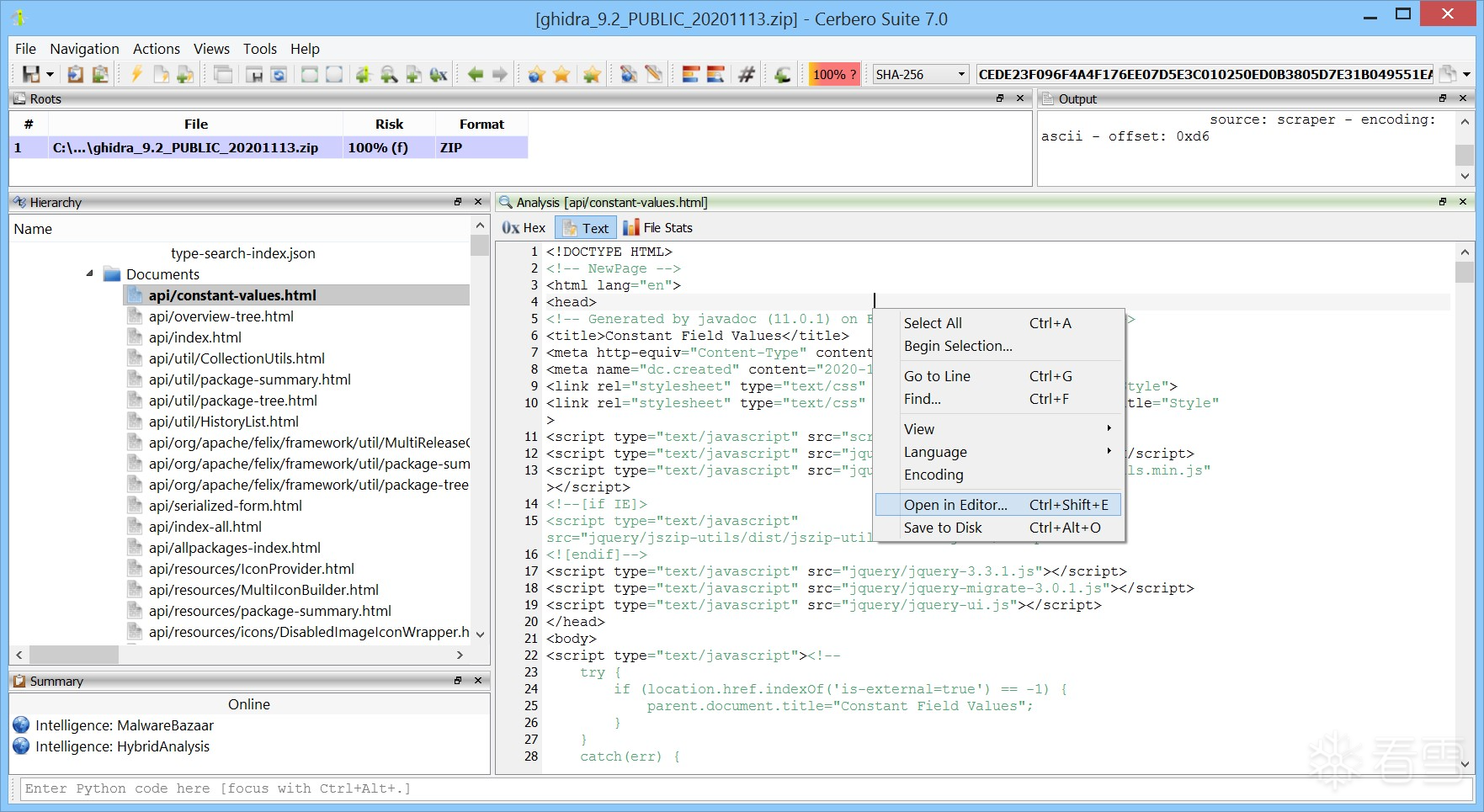Click the lightning bolt toolbar icon
The image size is (1484, 812).
tap(136, 75)
